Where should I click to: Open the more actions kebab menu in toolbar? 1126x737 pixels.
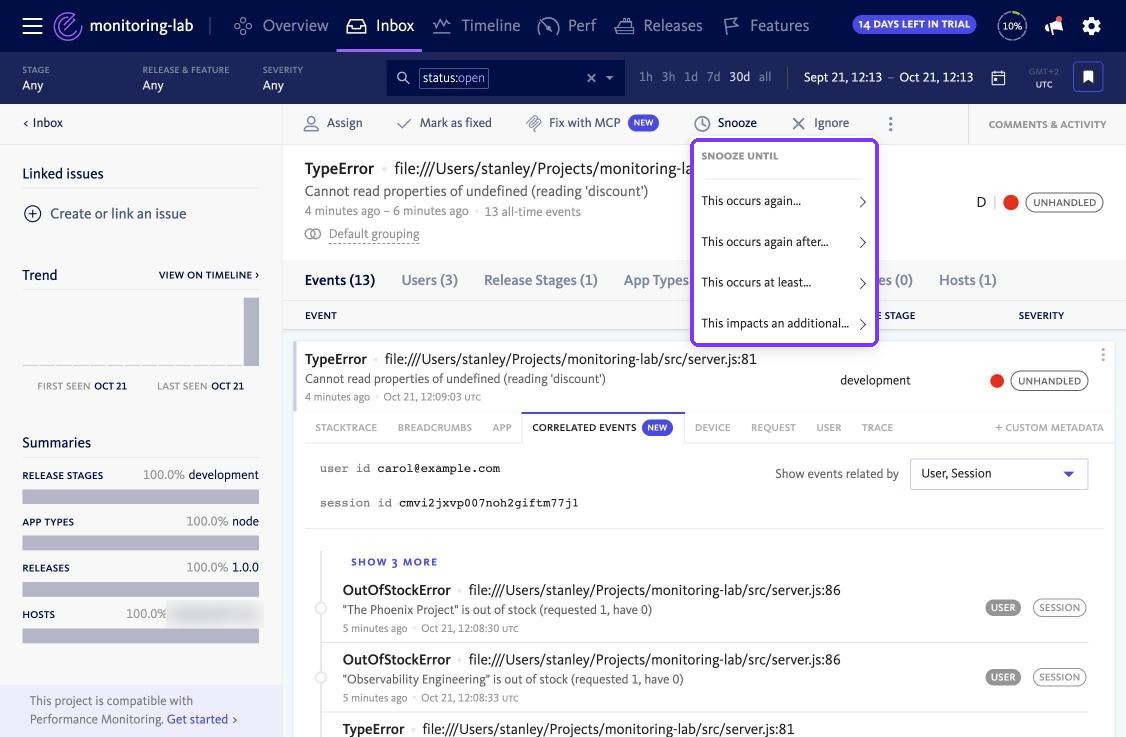pos(890,124)
